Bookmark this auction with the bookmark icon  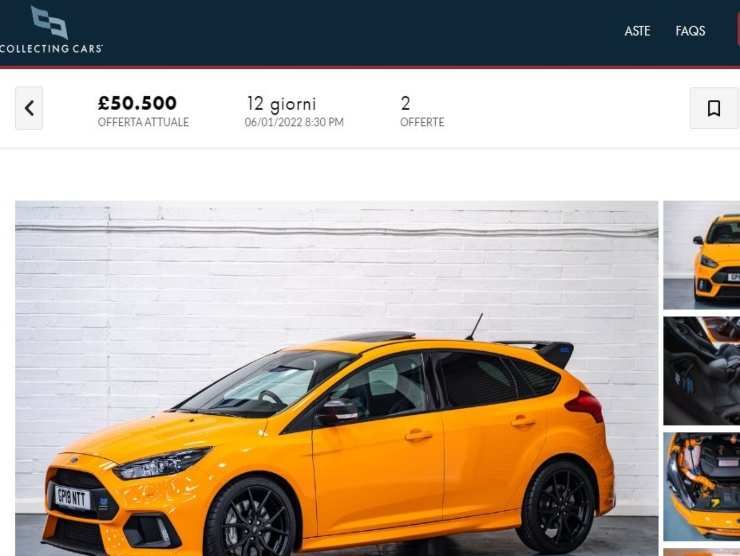pos(714,108)
